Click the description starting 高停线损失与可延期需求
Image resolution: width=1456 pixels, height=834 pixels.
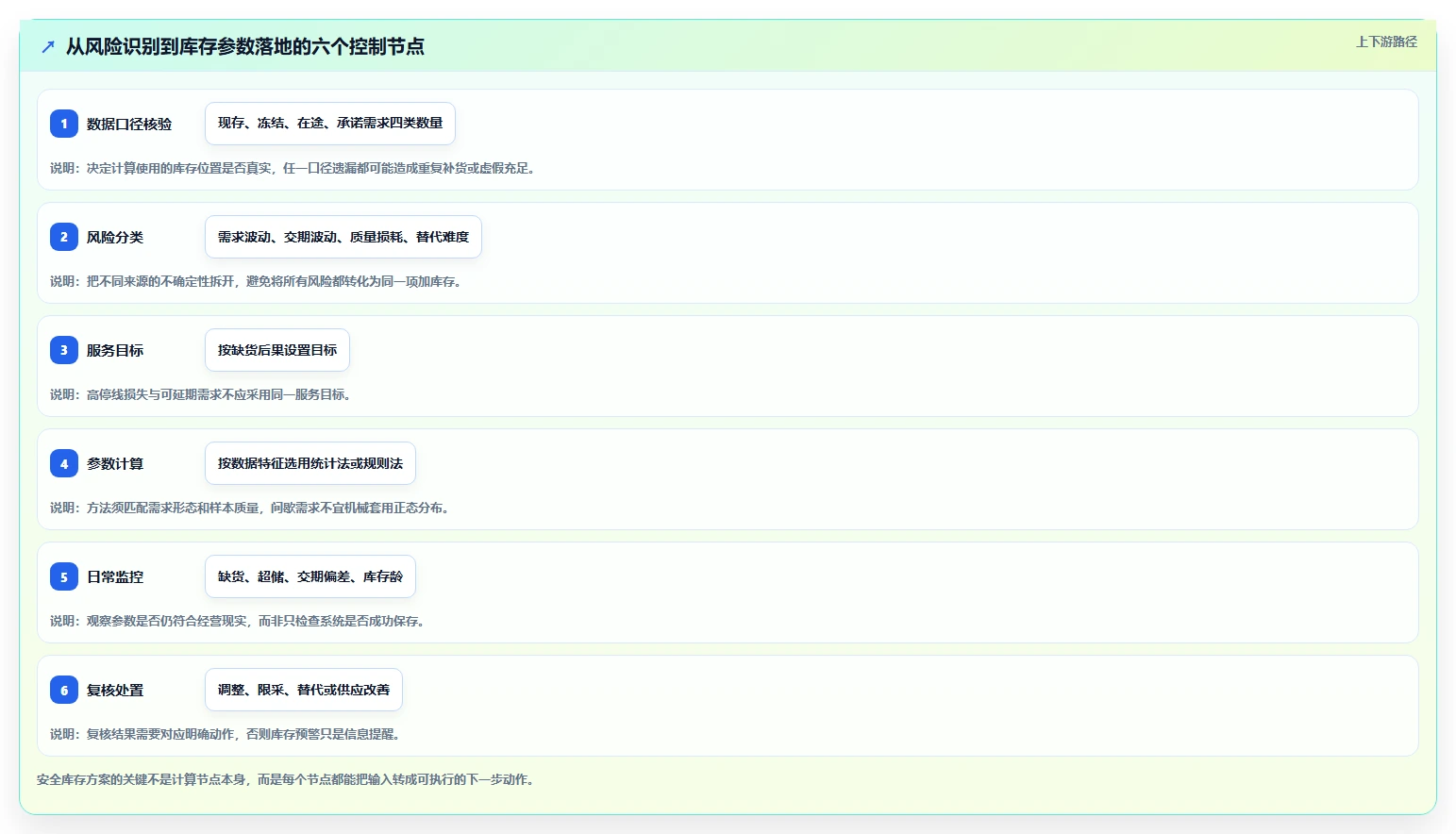(x=203, y=394)
